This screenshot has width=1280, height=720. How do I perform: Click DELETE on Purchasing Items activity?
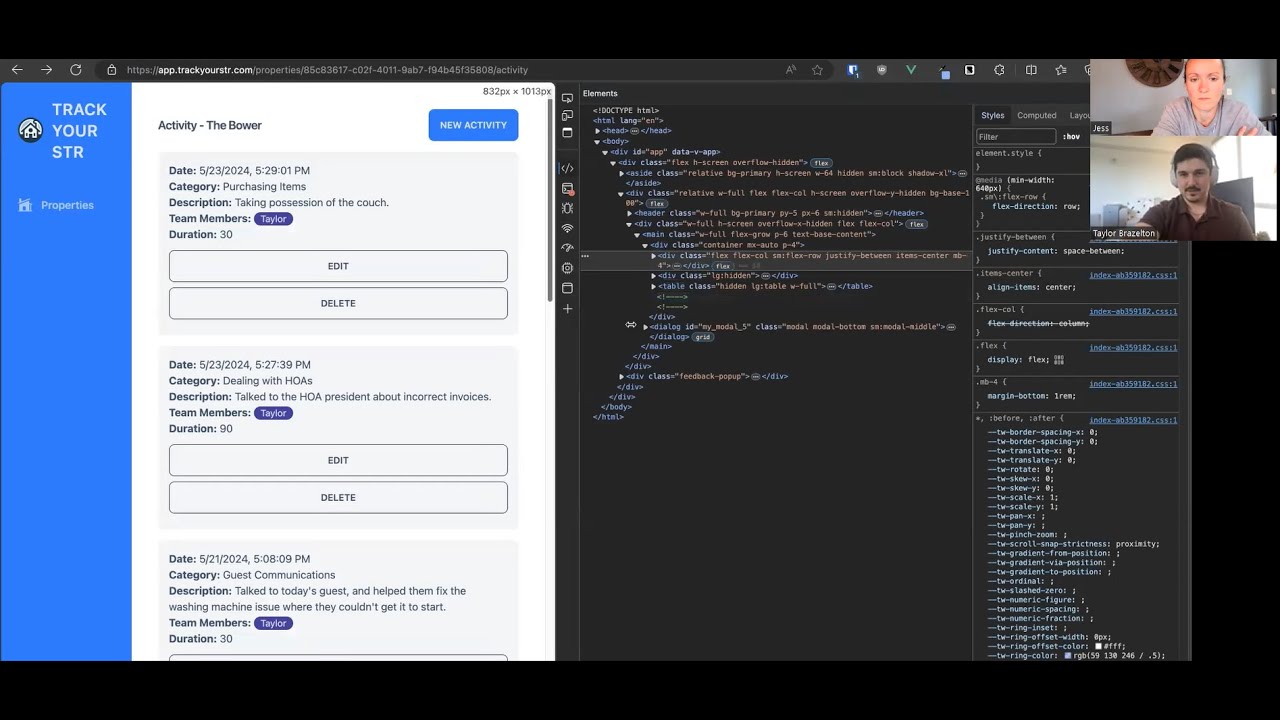338,303
